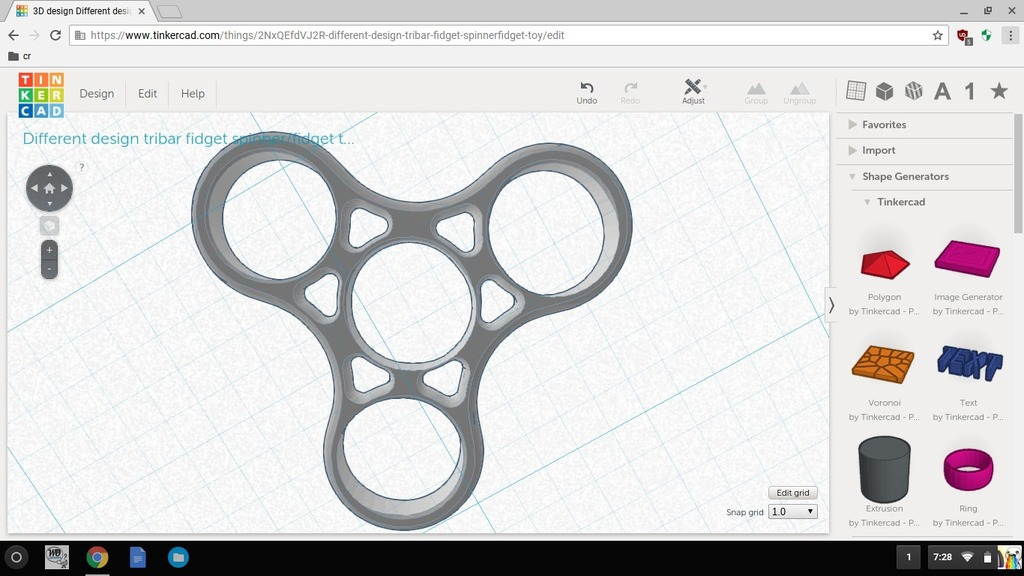Zoom in with the plus button
Viewport: 1024px width, 576px height.
click(49, 249)
